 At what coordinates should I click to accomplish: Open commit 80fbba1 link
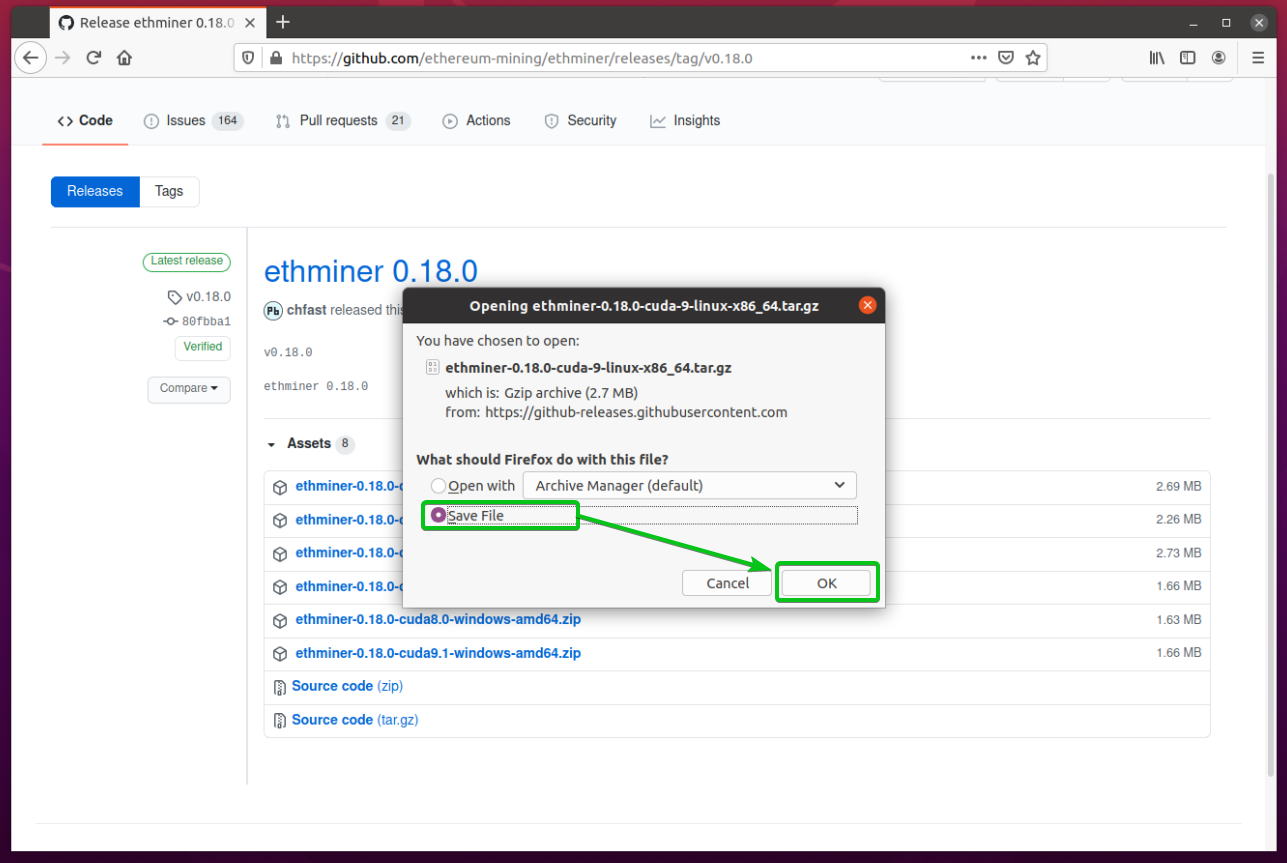pos(198,322)
